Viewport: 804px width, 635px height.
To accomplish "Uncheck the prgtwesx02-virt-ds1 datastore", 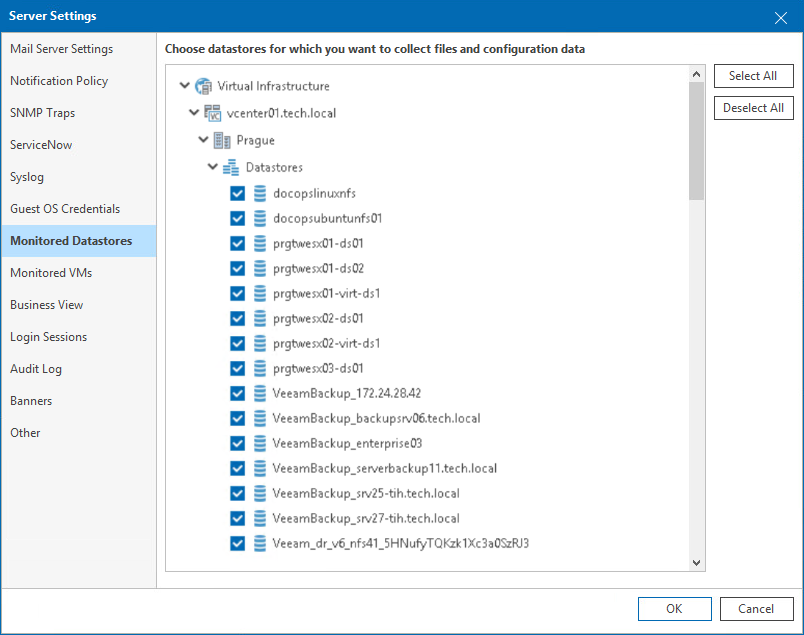I will [x=237, y=342].
